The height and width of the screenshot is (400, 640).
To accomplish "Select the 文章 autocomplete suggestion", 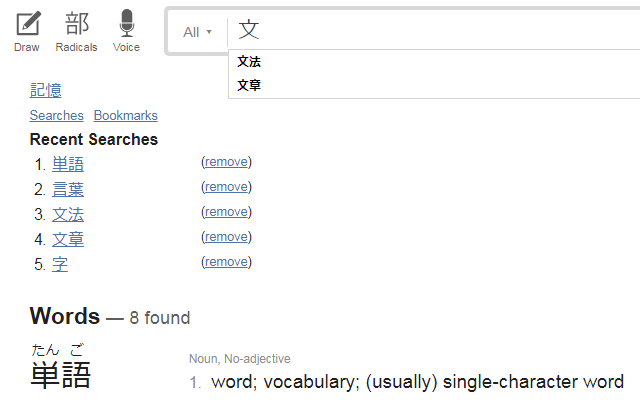I will 434,85.
